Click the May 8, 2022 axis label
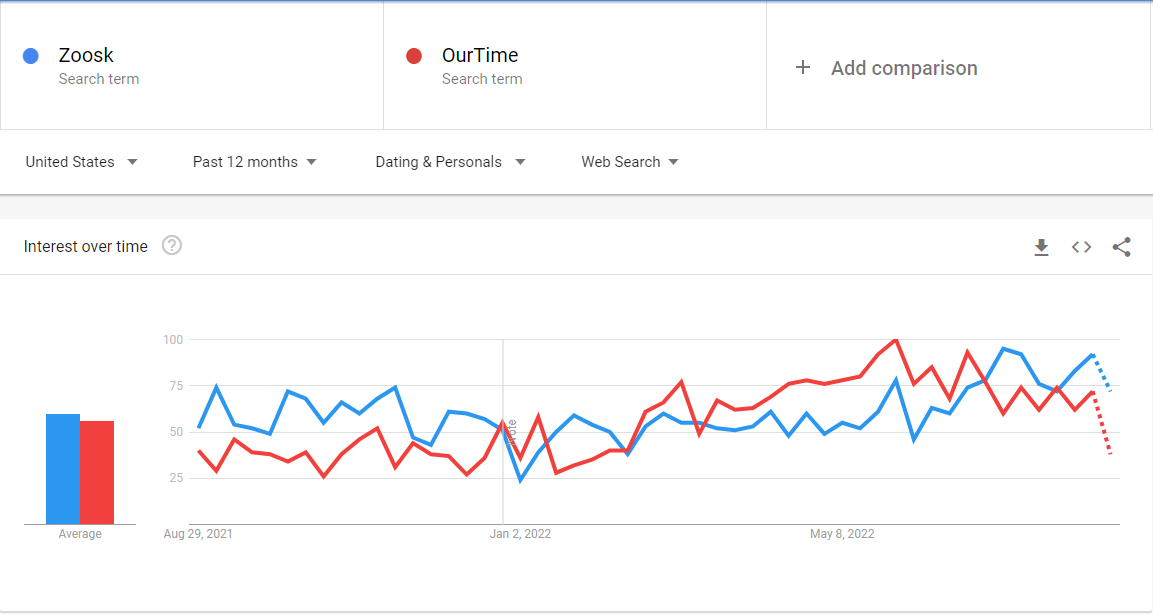The height and width of the screenshot is (614, 1153). [x=842, y=534]
